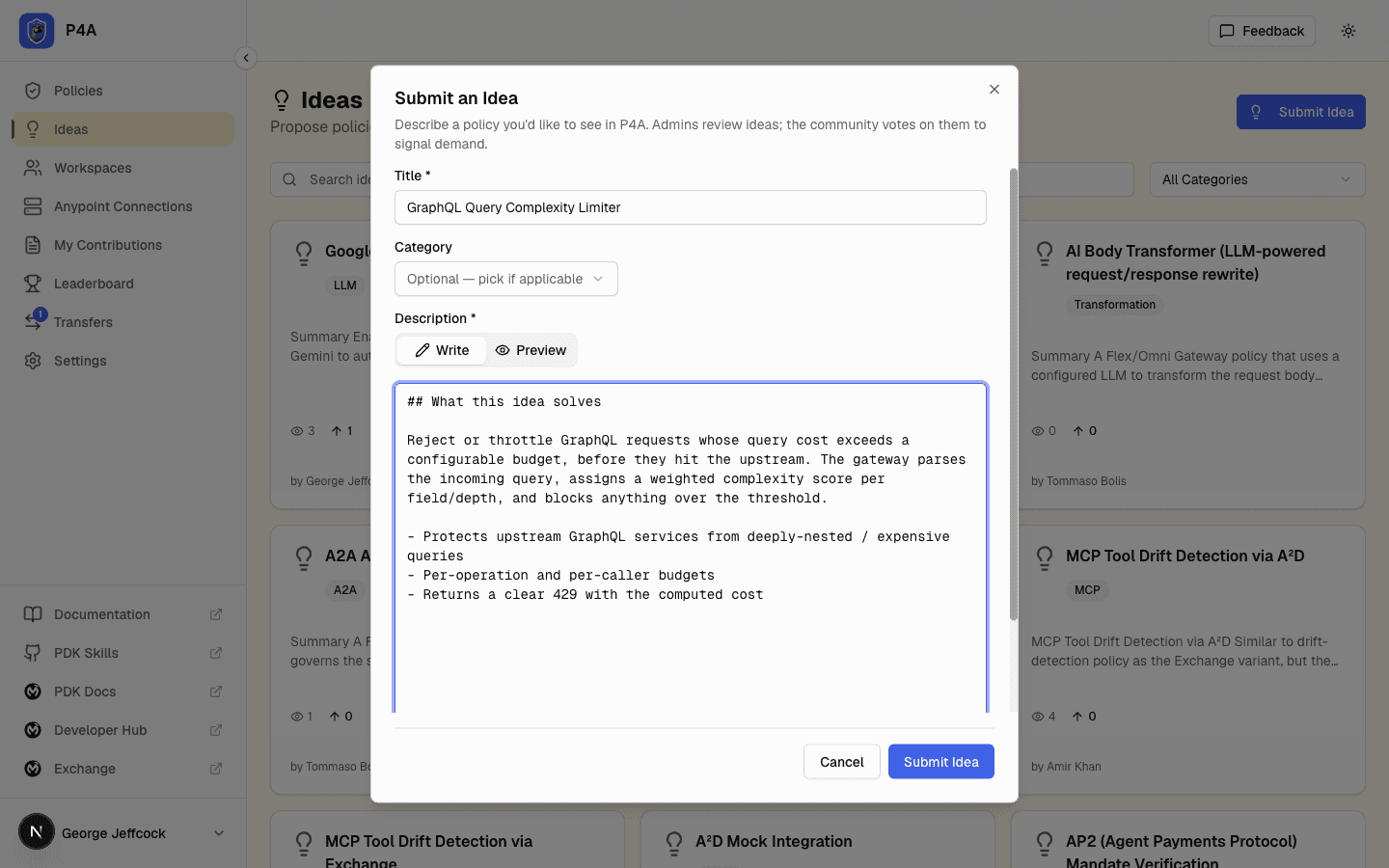Screen dimensions: 1389x868
Task: Open external link icon beside Developer Hub
Action: click(x=216, y=730)
